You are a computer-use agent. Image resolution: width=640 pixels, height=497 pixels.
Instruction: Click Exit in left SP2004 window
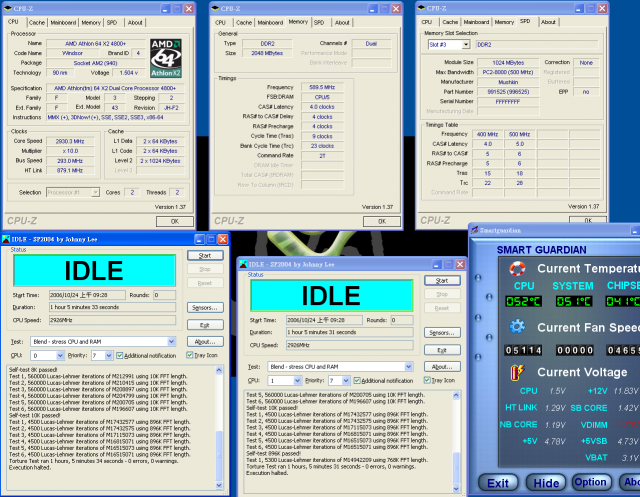point(205,325)
